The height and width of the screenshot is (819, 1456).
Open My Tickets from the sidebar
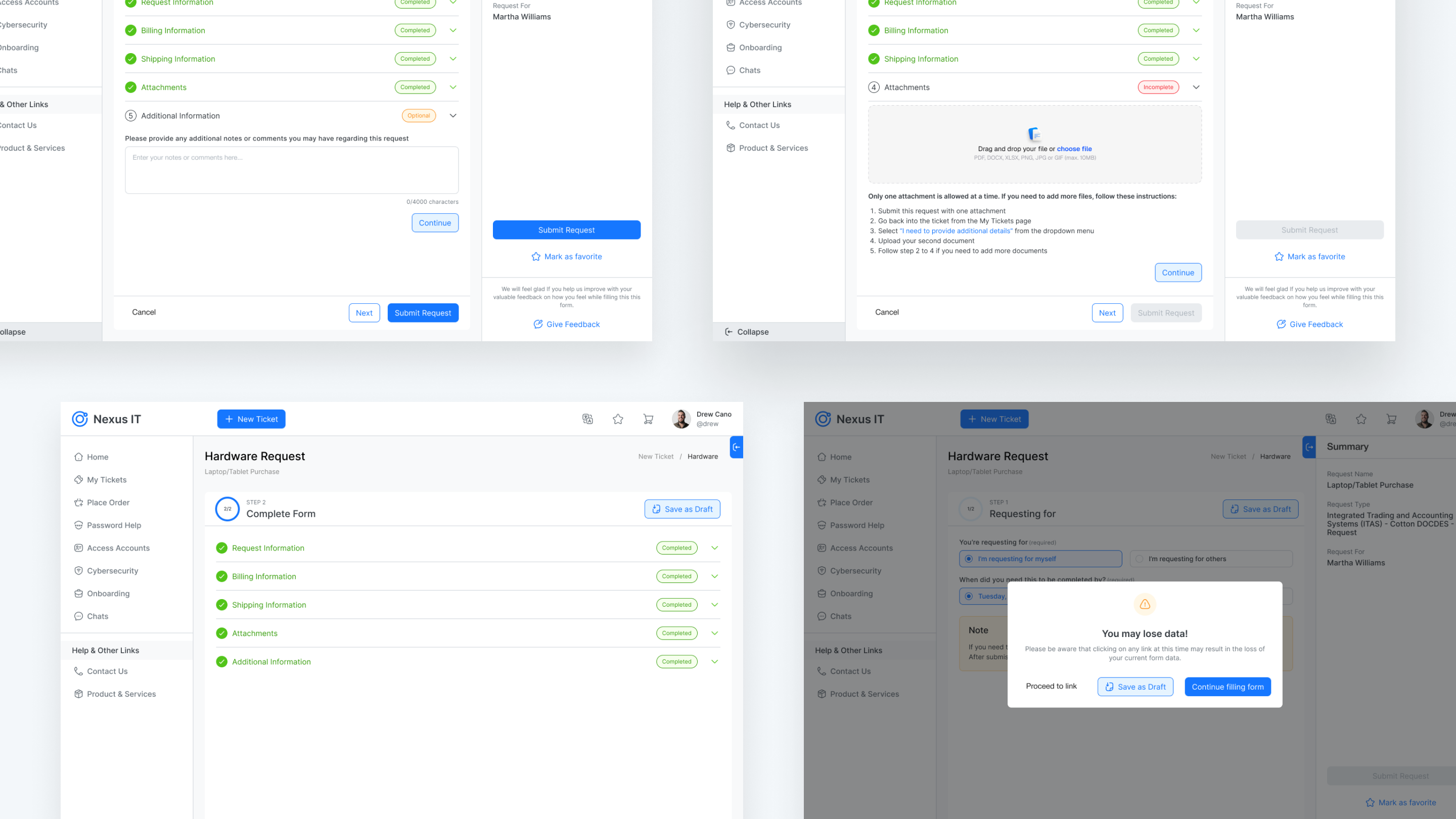pyautogui.click(x=107, y=479)
